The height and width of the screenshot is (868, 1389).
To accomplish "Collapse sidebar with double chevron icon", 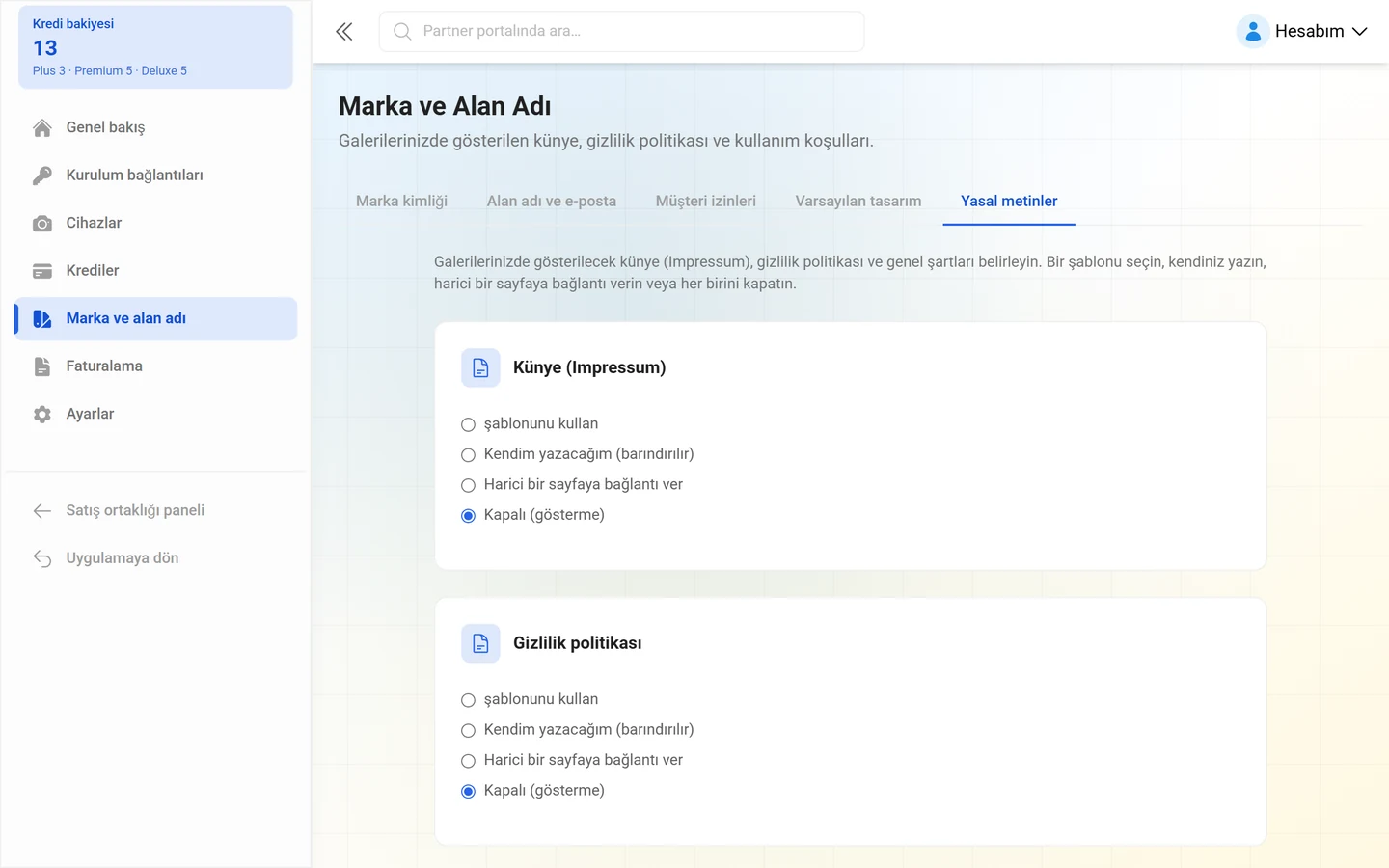I will [x=344, y=32].
